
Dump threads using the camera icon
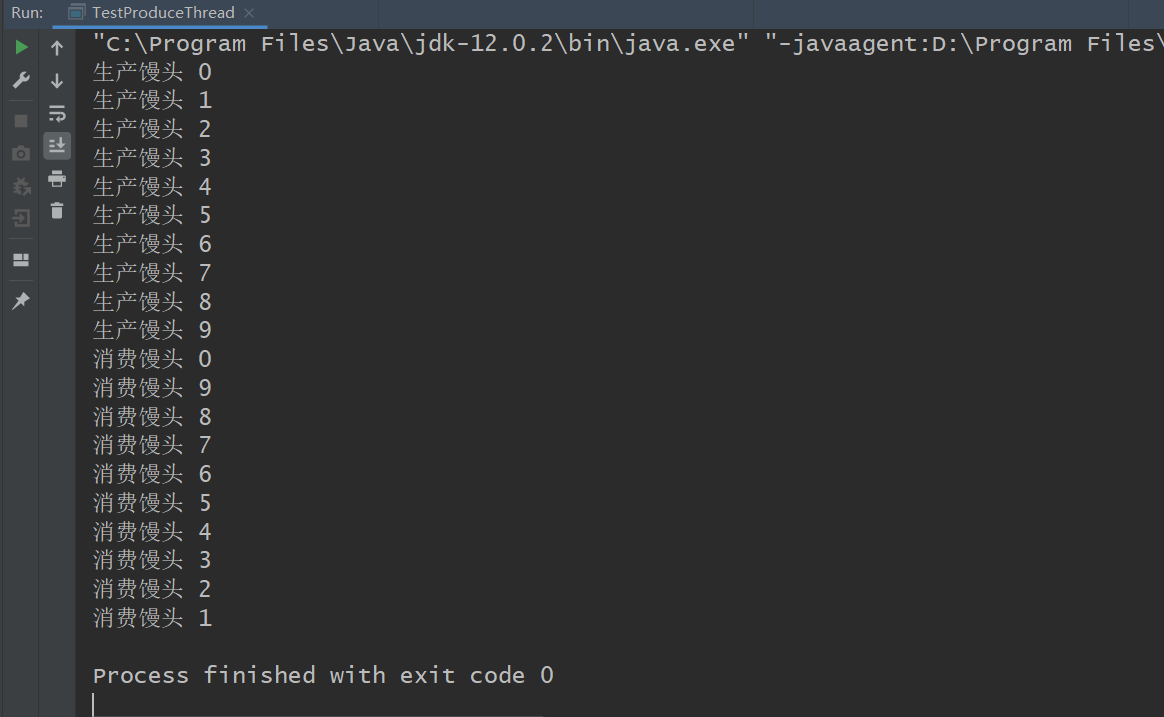[x=21, y=154]
